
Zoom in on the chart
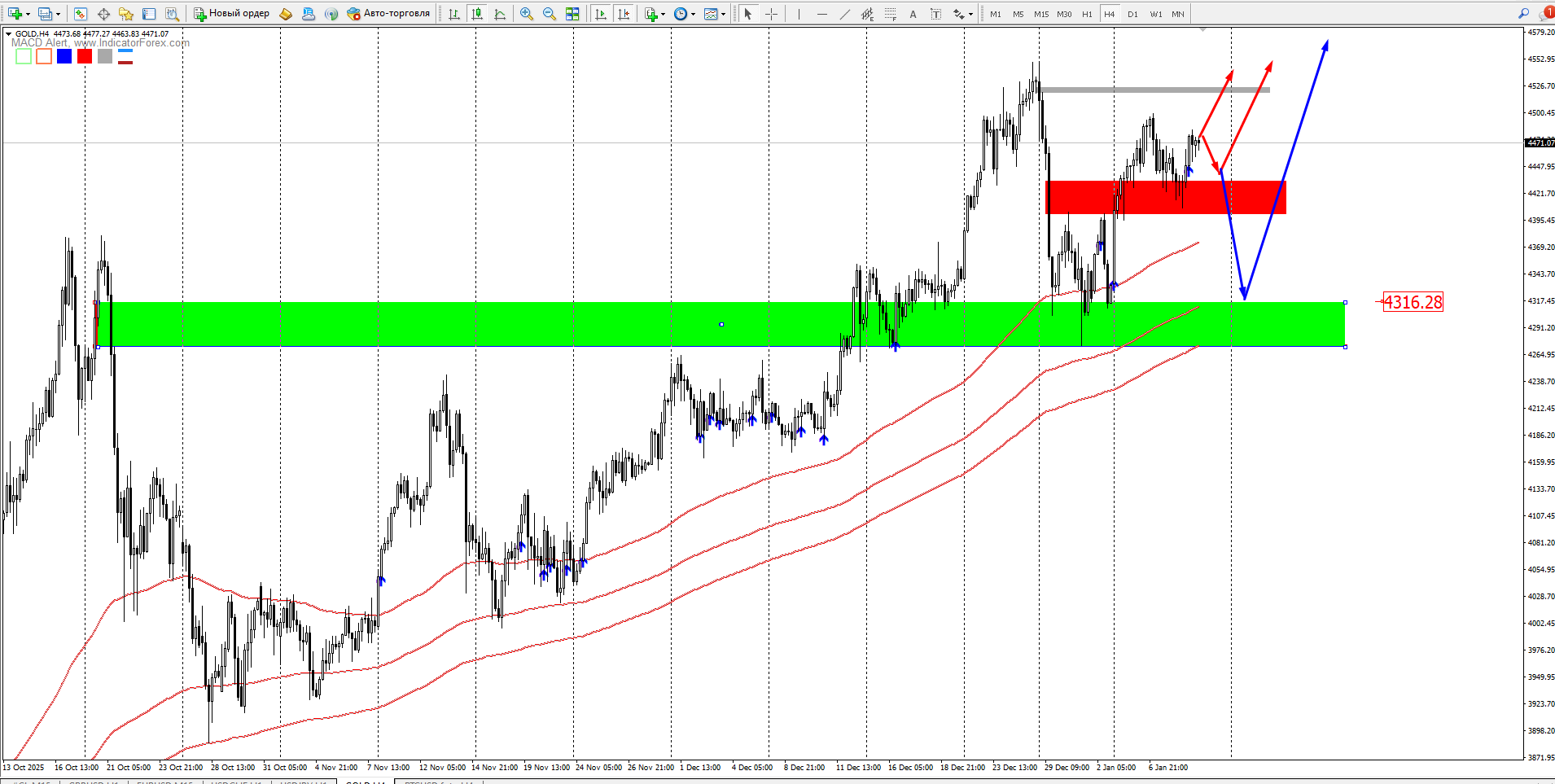coord(527,14)
